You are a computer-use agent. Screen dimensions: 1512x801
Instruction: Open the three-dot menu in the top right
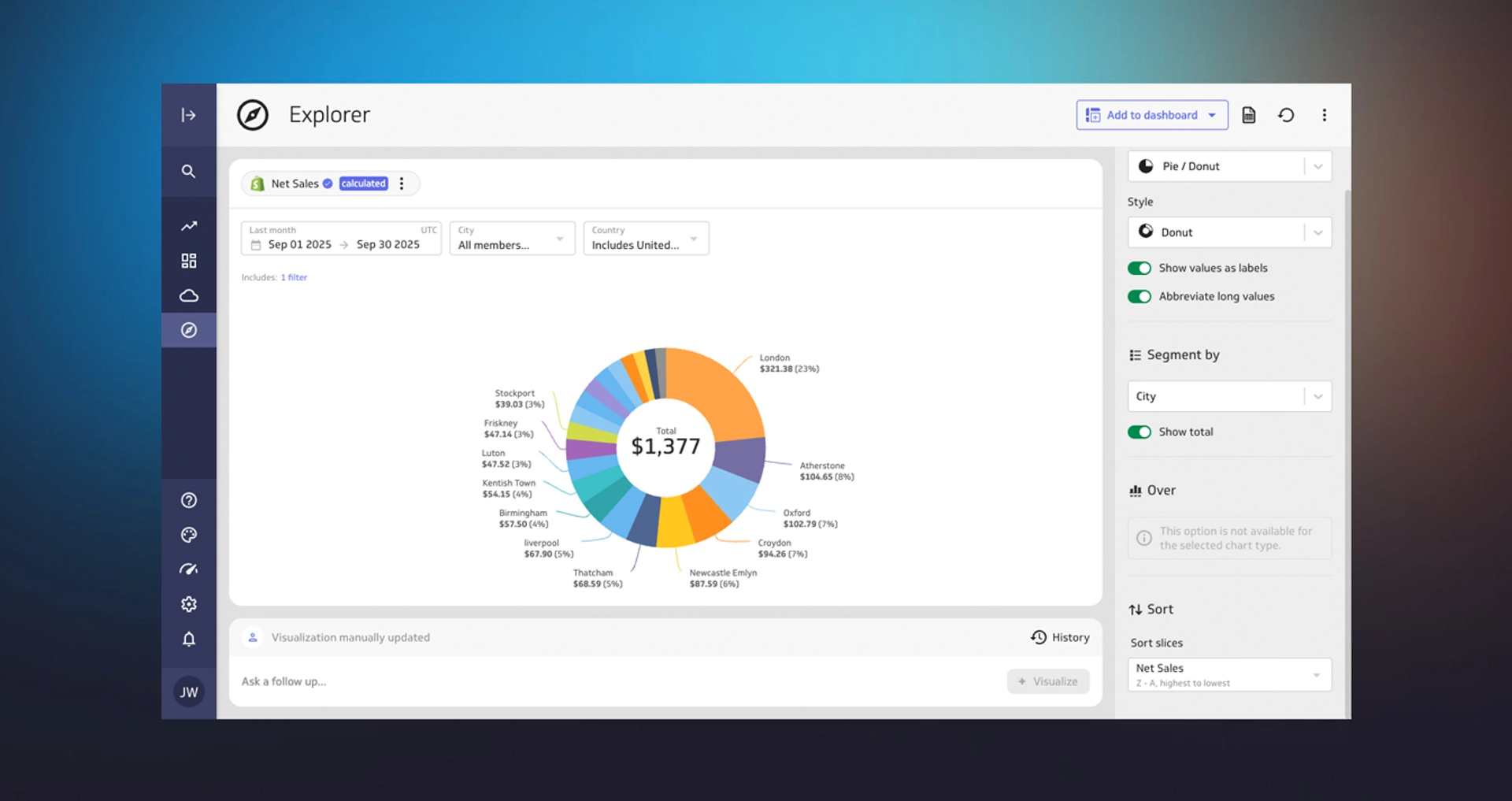1324,114
